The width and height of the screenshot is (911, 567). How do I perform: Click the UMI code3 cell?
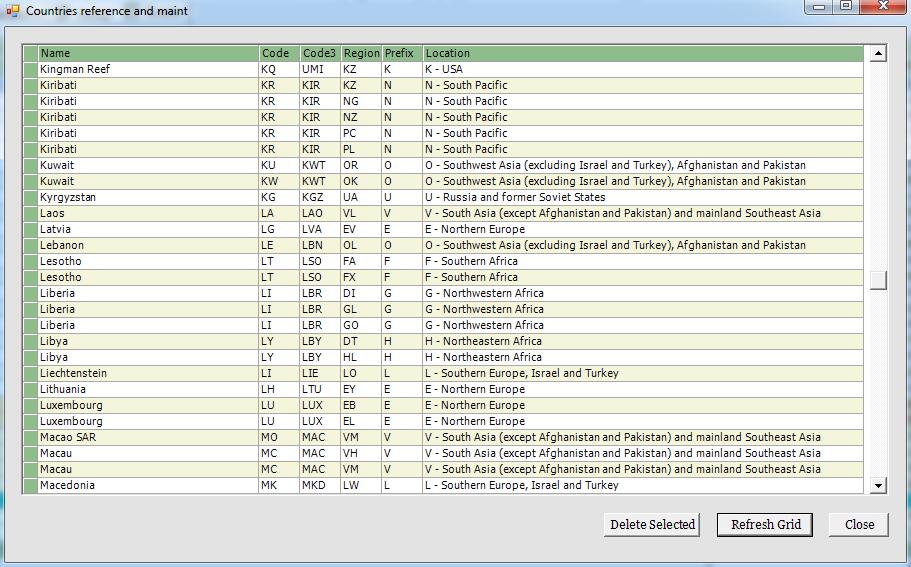point(320,69)
